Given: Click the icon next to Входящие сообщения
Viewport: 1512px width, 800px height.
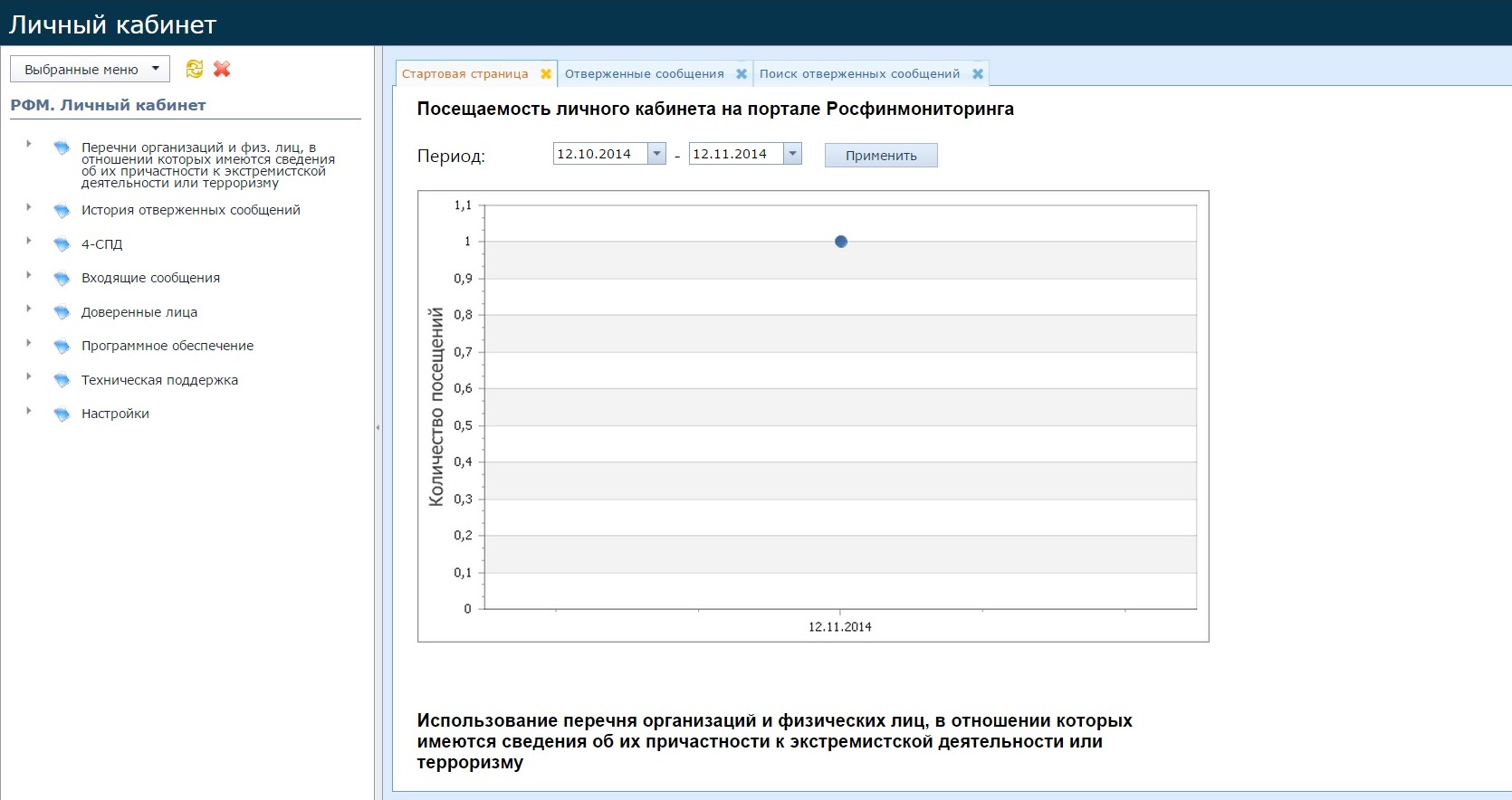Looking at the screenshot, I should pyautogui.click(x=62, y=278).
